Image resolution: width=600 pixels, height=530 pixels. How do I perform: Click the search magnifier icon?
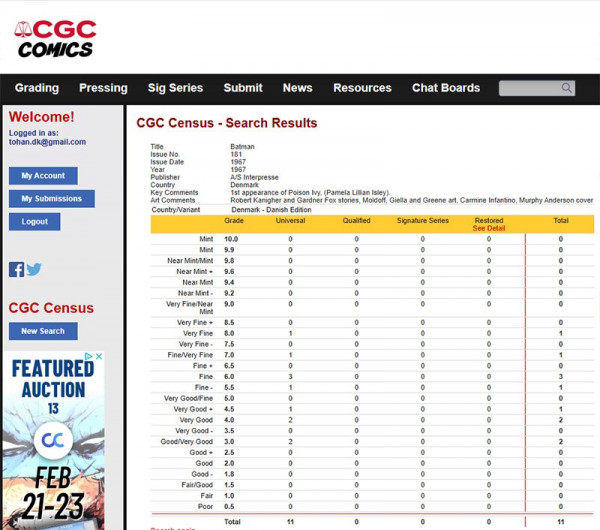567,88
